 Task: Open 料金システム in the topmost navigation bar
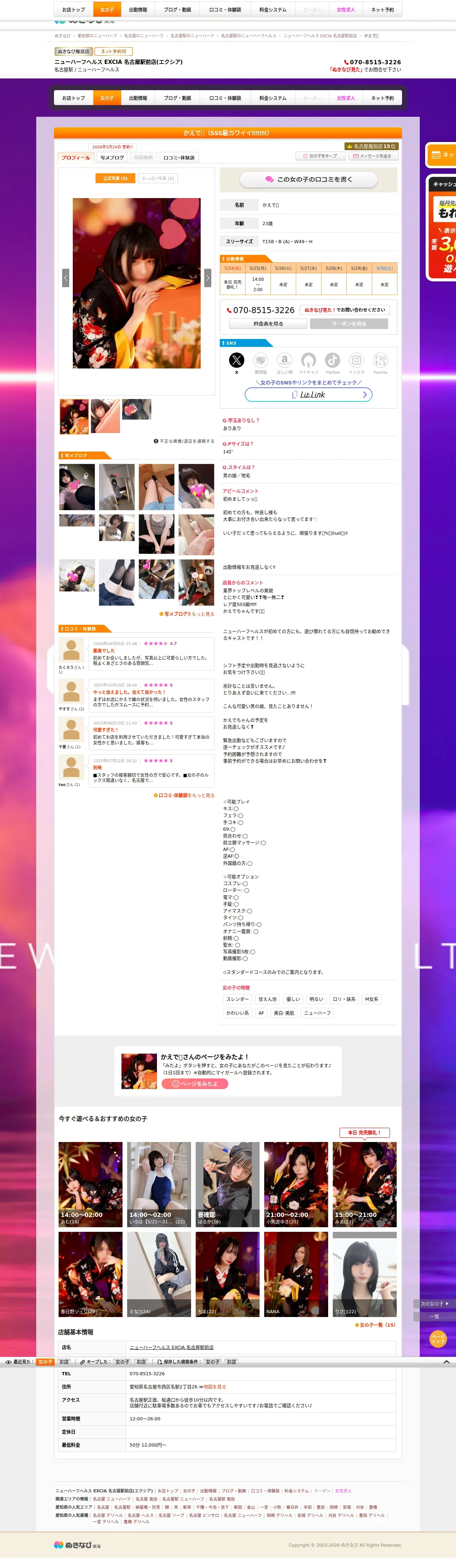click(x=273, y=10)
